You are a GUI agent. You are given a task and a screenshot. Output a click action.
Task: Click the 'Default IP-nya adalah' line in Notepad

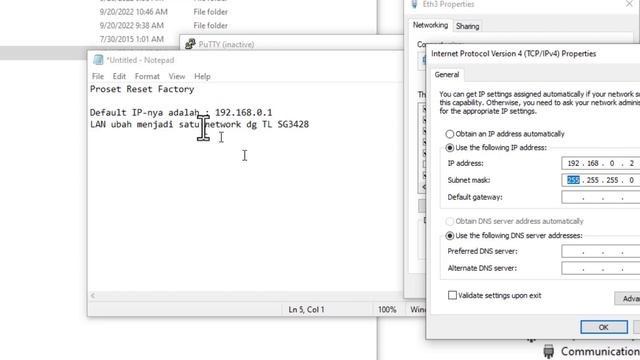tap(181, 113)
